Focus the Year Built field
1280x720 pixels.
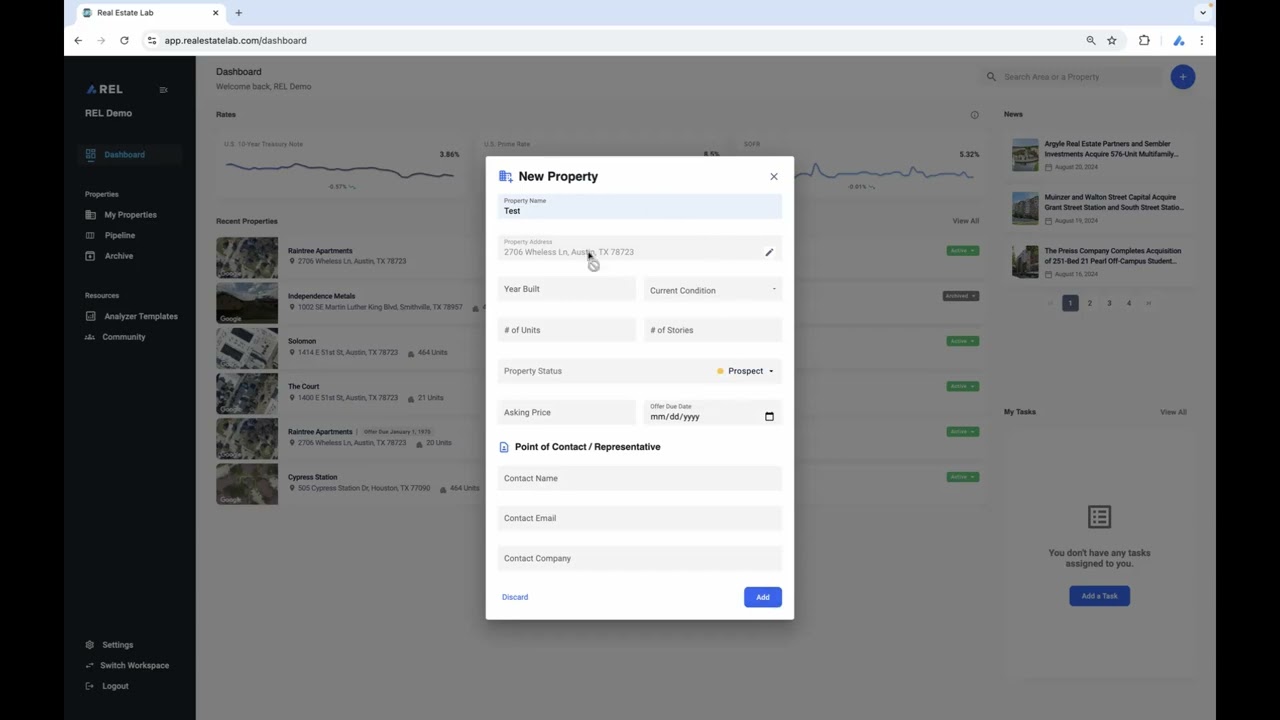[x=566, y=289]
